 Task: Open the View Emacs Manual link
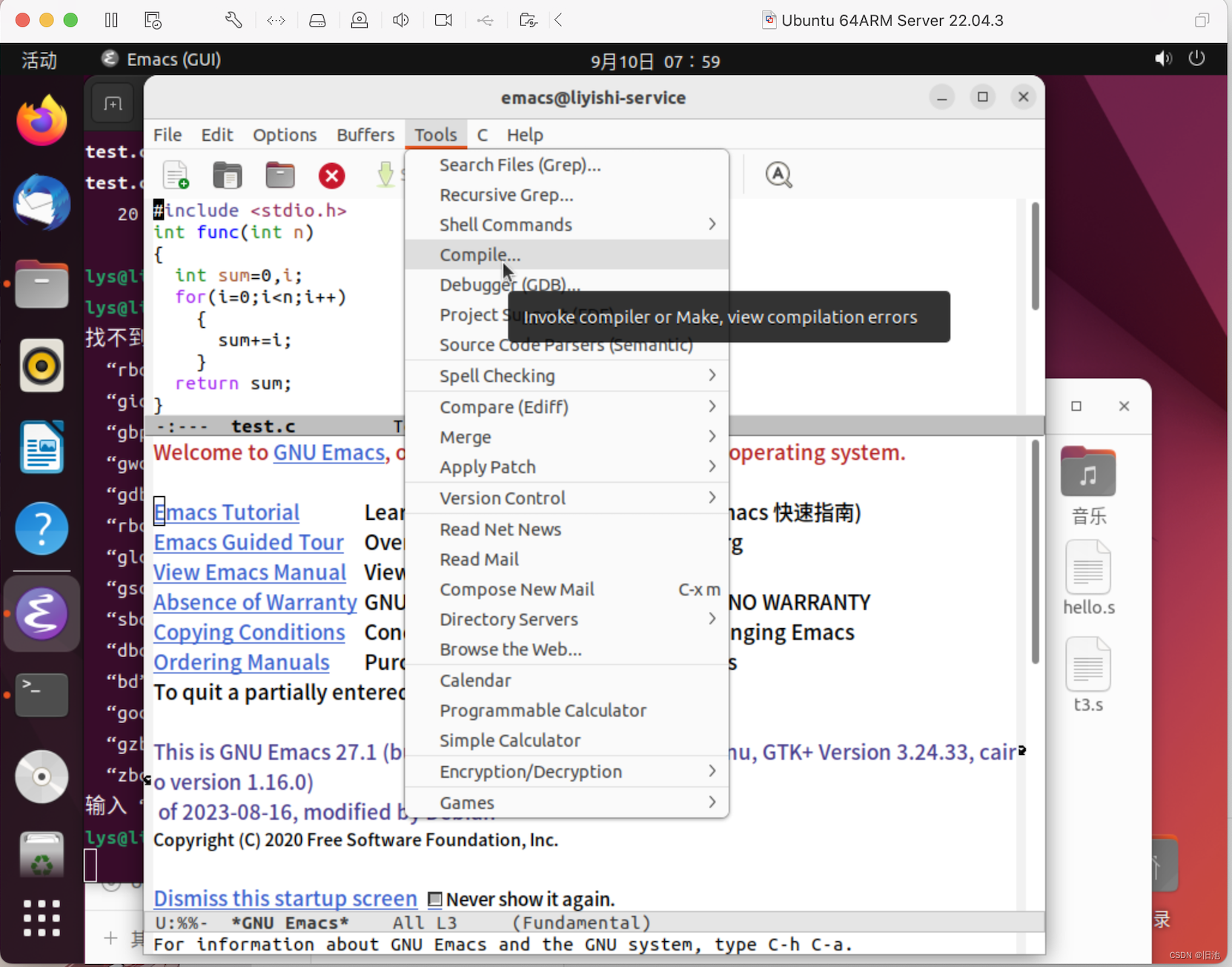coord(250,572)
